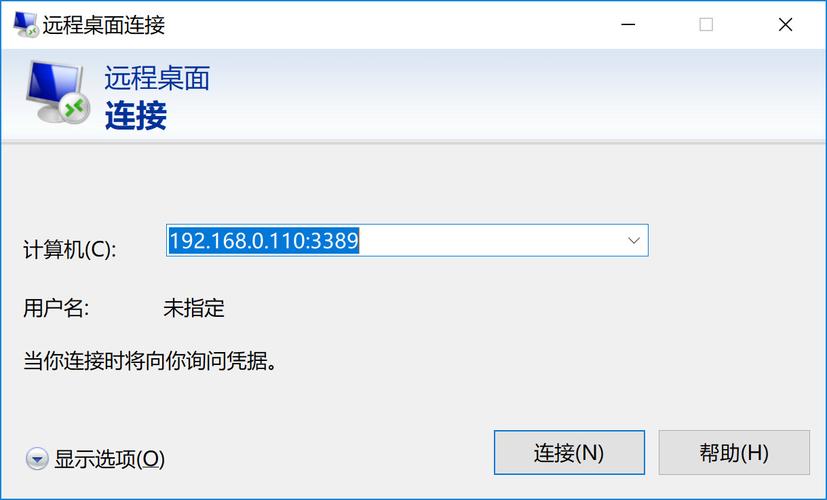Click the 当你连接时将向你询问凭据 message
The image size is (827, 500).
tap(150, 361)
